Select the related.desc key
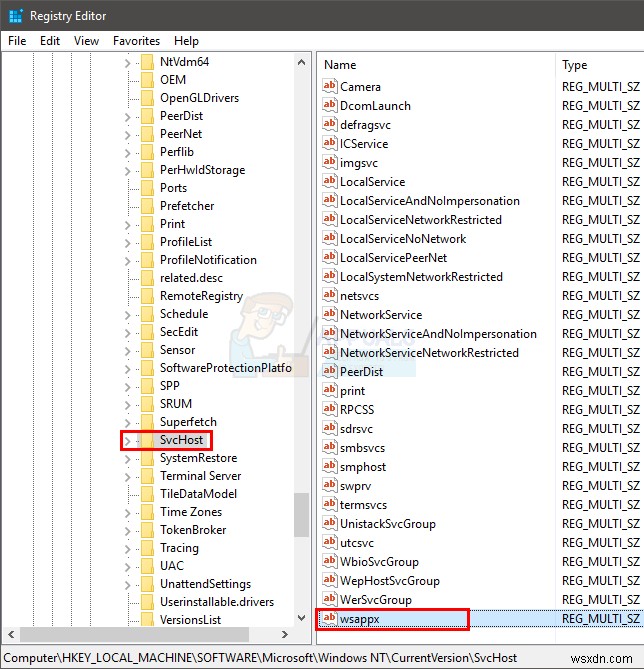 tap(191, 278)
